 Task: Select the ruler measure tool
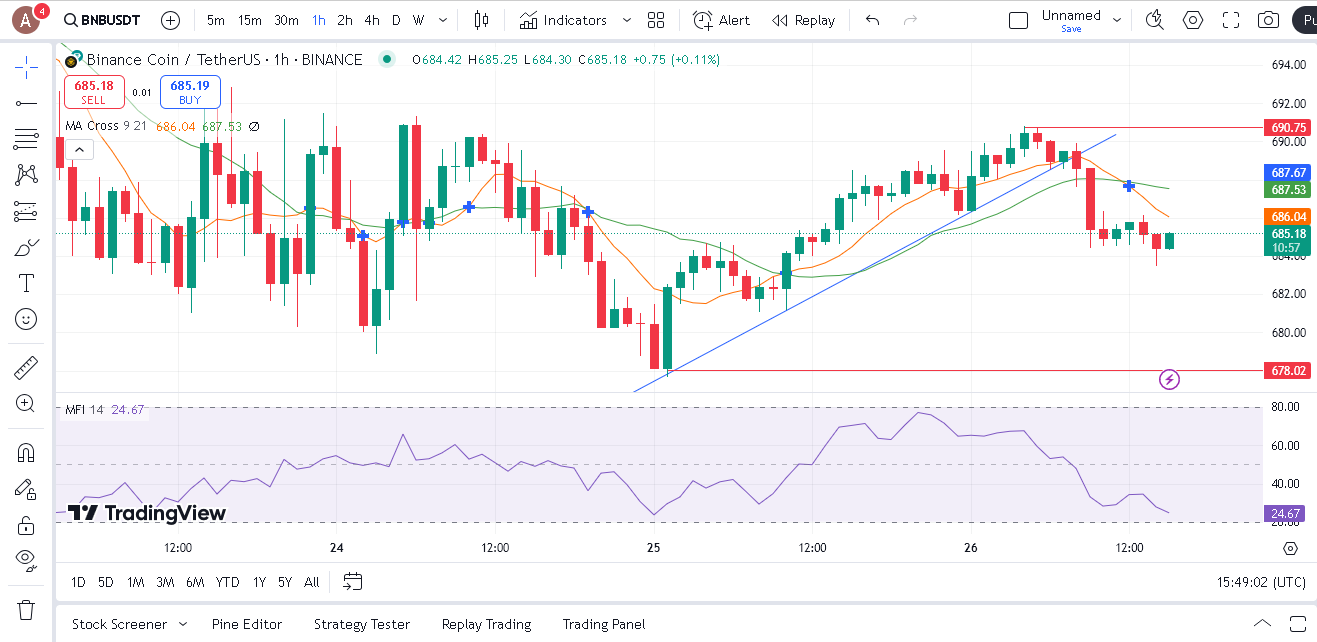click(26, 368)
